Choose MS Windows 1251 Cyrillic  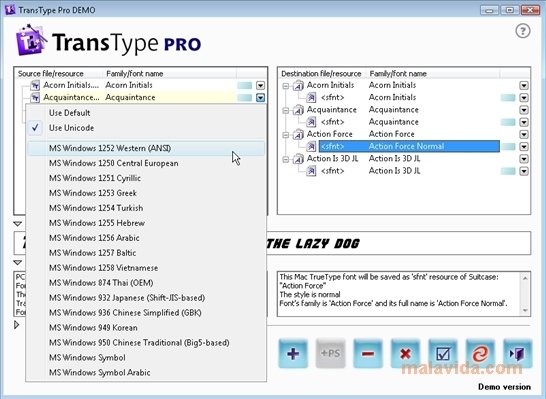point(146,178)
